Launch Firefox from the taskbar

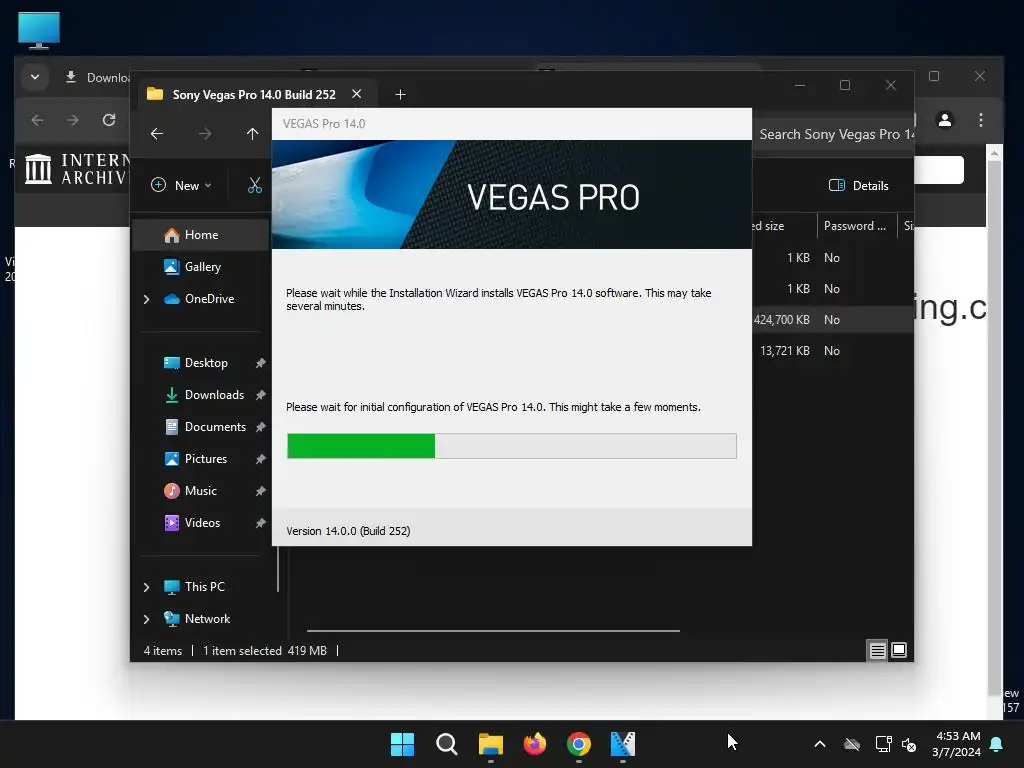click(535, 744)
